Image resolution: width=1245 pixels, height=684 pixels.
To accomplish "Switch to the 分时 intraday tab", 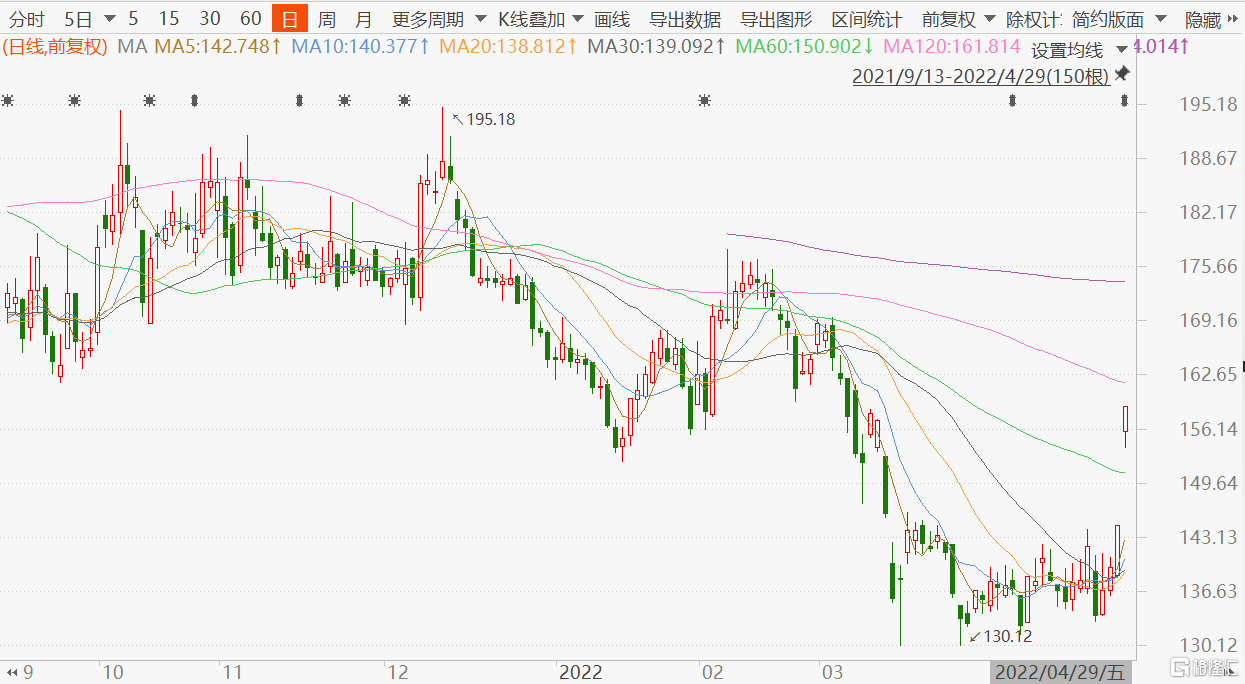I will pos(27,19).
